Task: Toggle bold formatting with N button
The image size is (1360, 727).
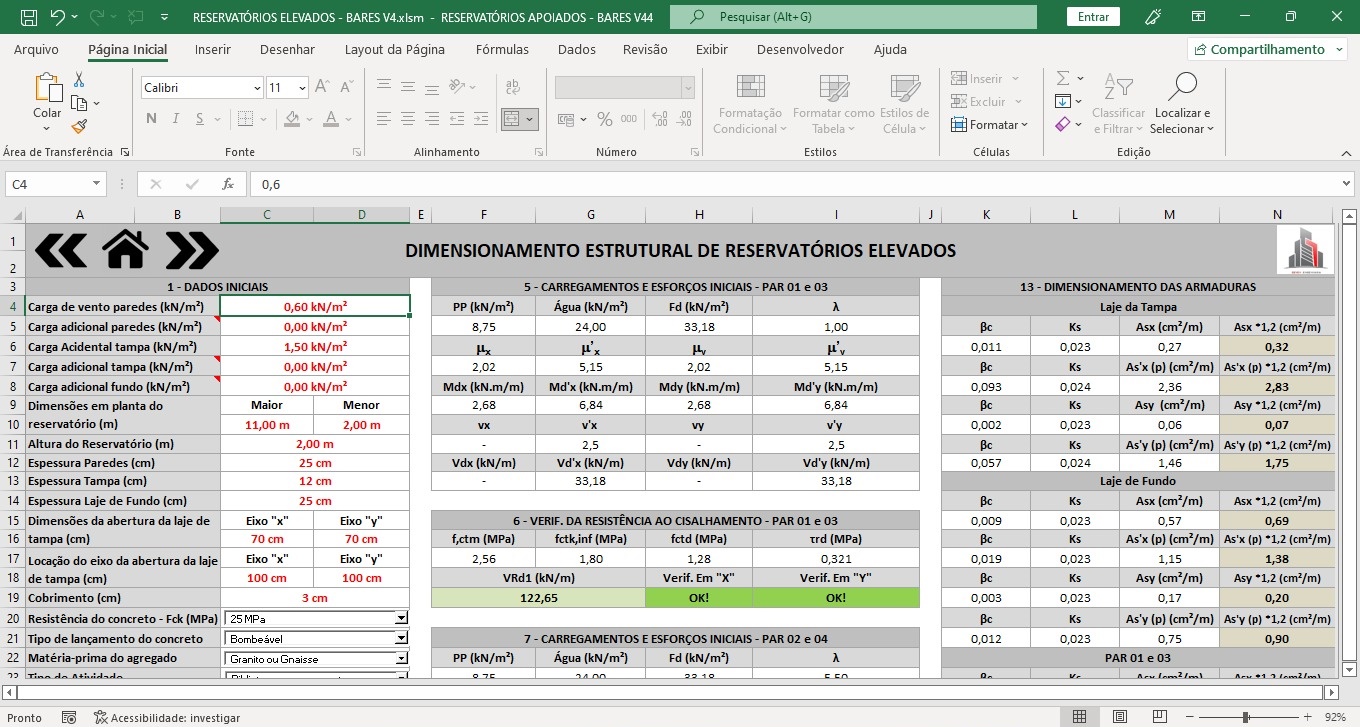Action: 151,119
